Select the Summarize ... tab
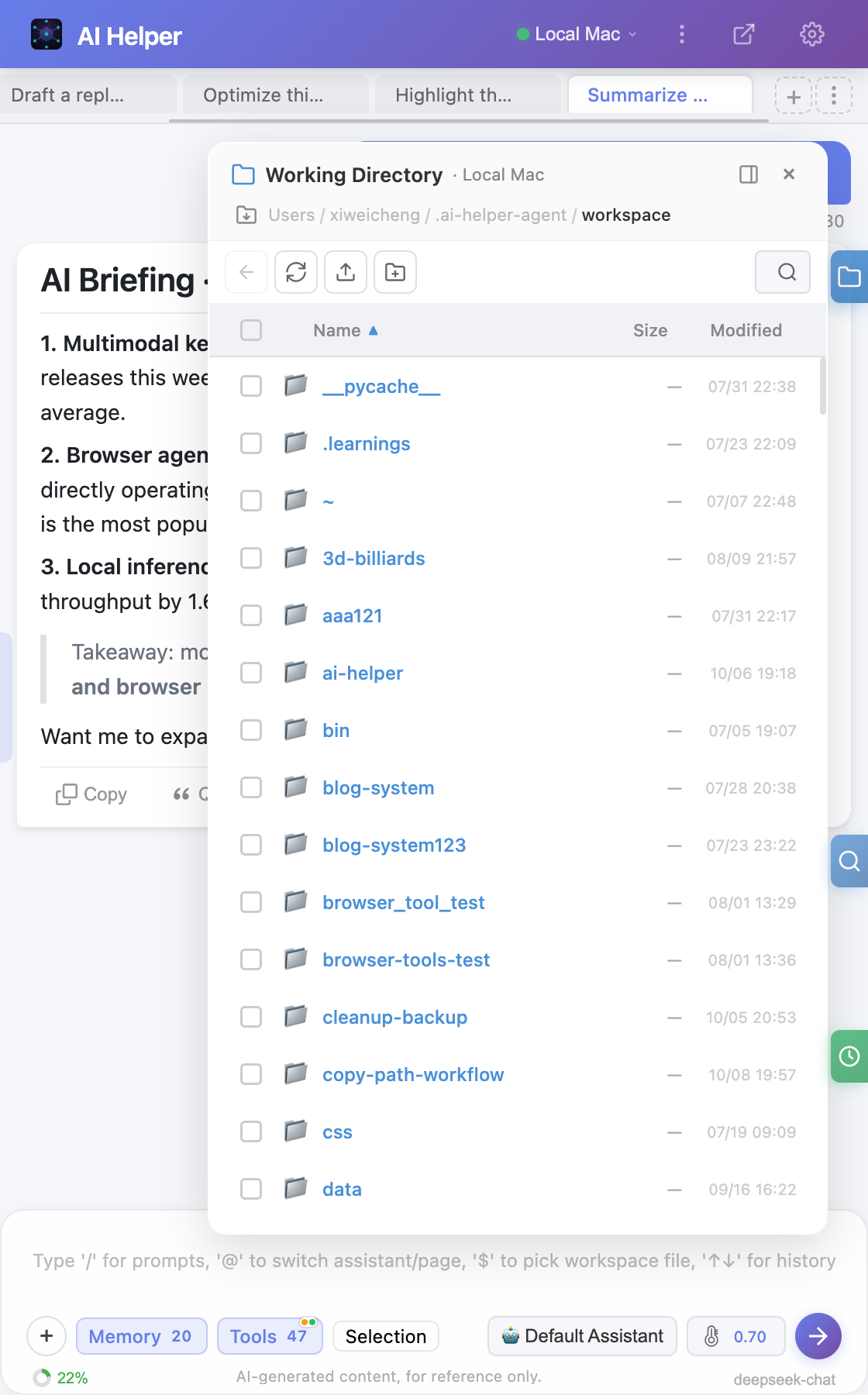Screen dimensions: 868x1395 pos(660,95)
